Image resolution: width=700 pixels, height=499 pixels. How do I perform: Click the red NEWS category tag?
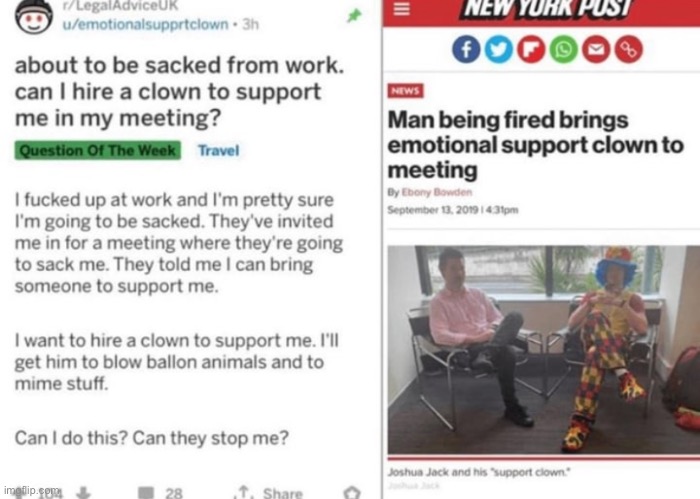point(405,91)
